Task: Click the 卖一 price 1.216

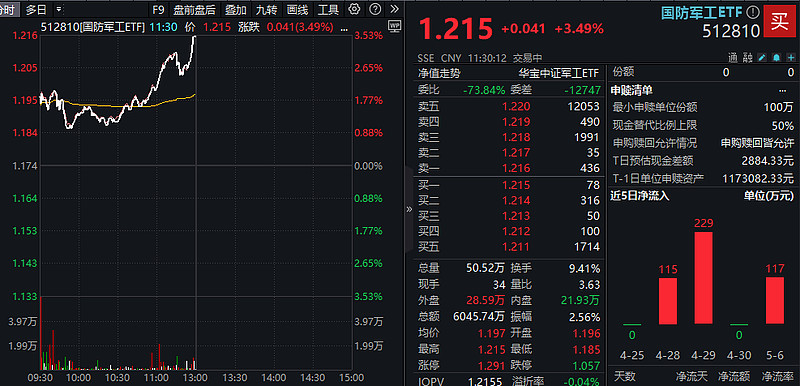Action: tap(516, 168)
